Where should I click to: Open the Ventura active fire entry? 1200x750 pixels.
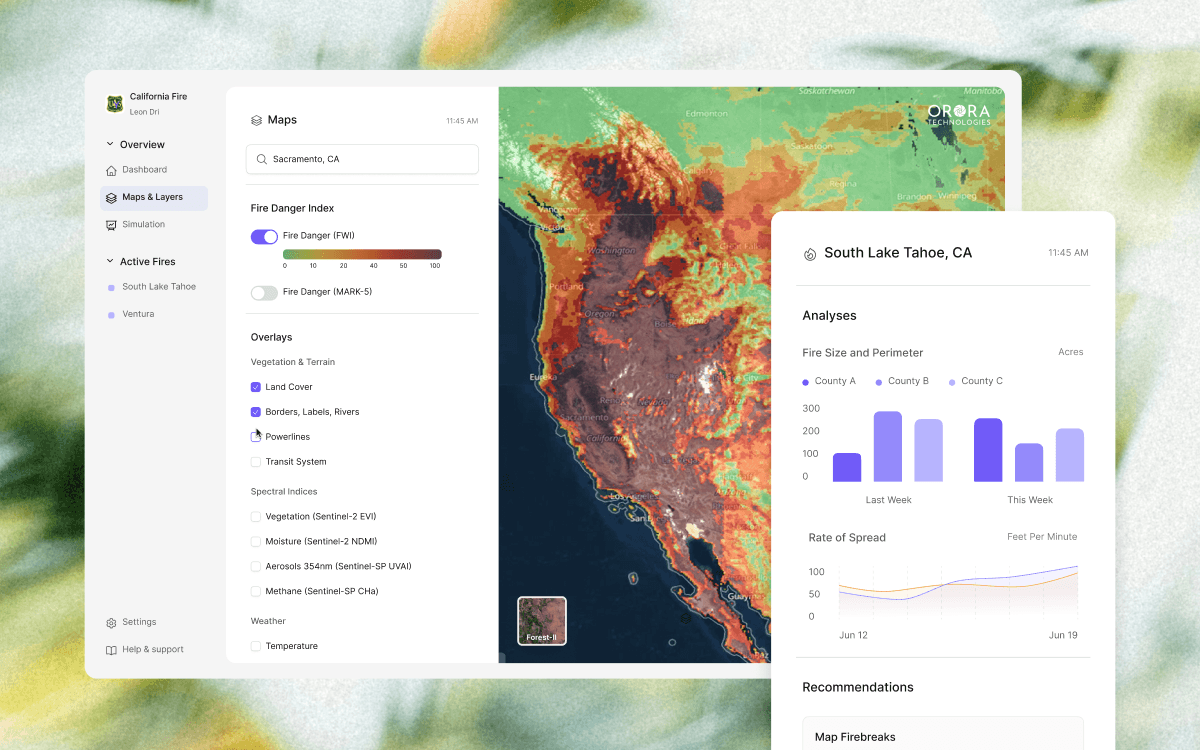pyautogui.click(x=138, y=314)
